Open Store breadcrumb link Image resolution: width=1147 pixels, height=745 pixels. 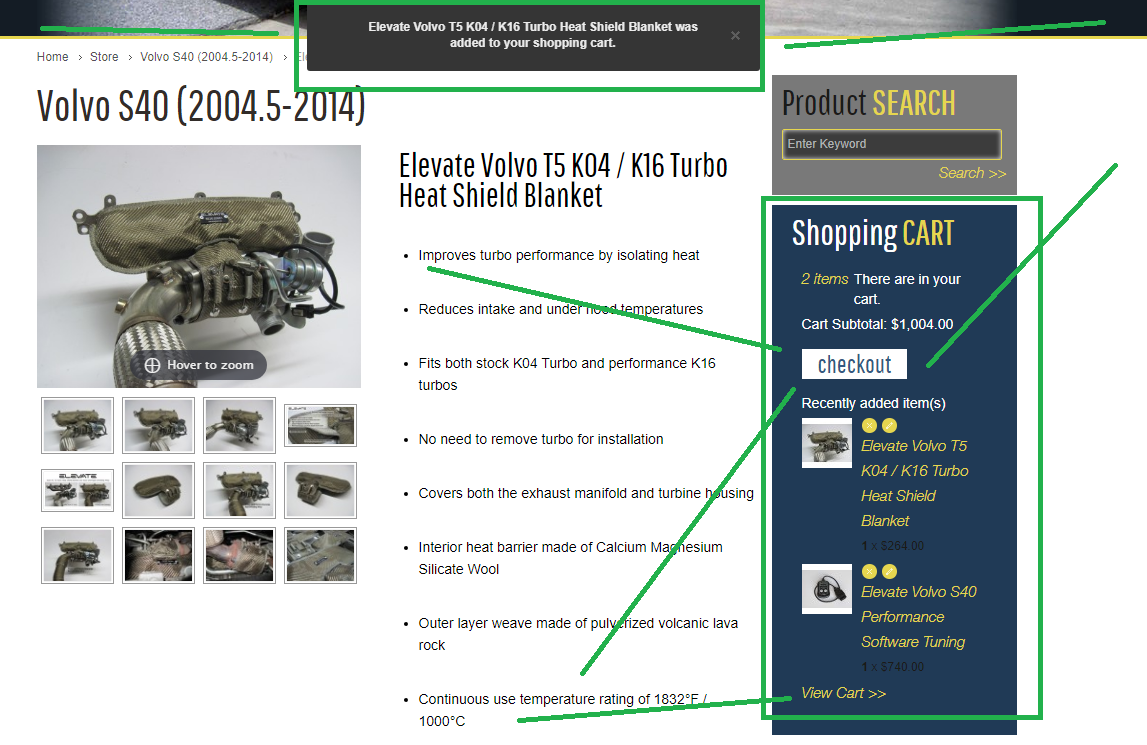pyautogui.click(x=104, y=57)
